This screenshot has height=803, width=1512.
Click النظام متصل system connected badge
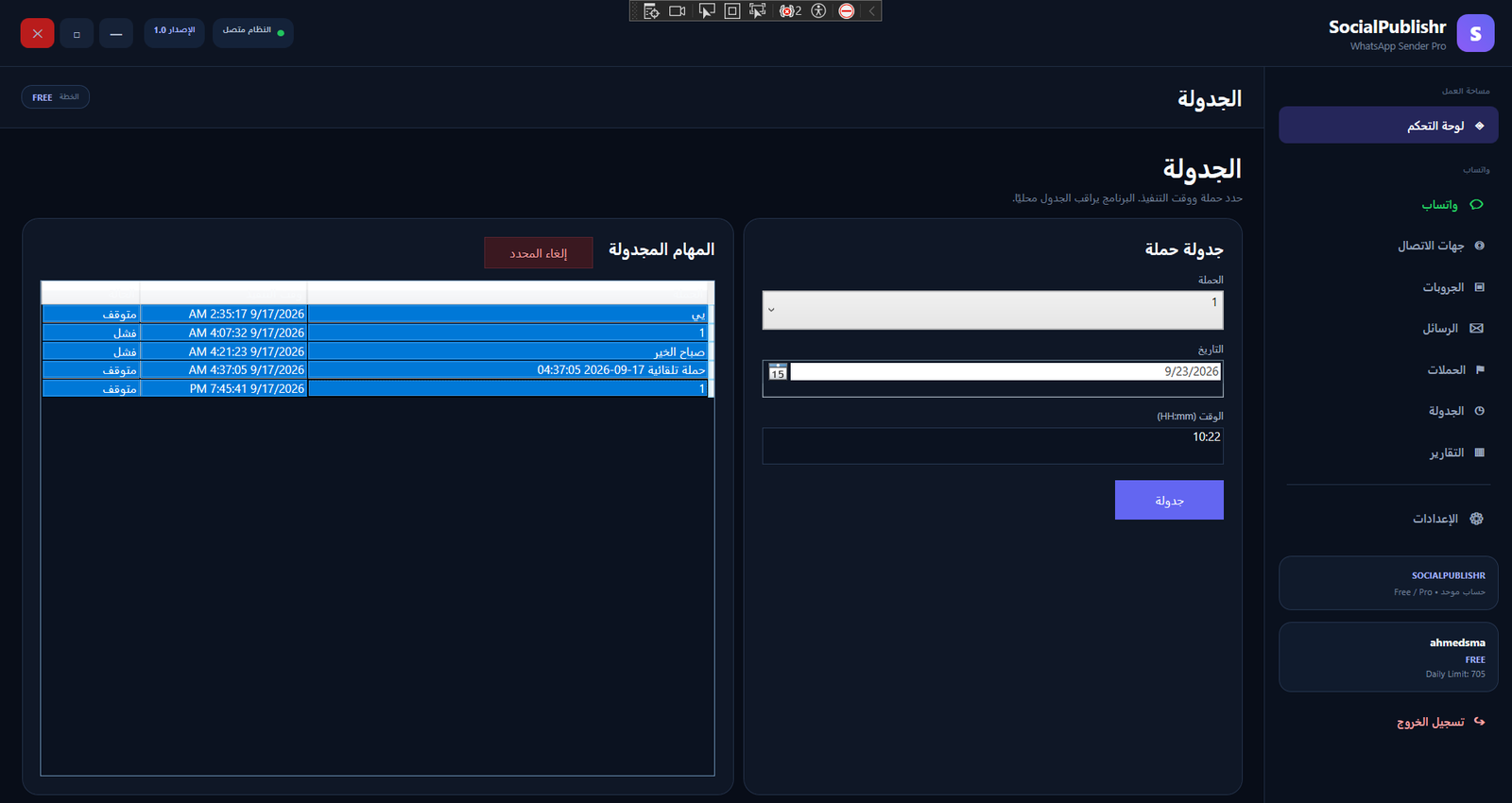coord(253,32)
